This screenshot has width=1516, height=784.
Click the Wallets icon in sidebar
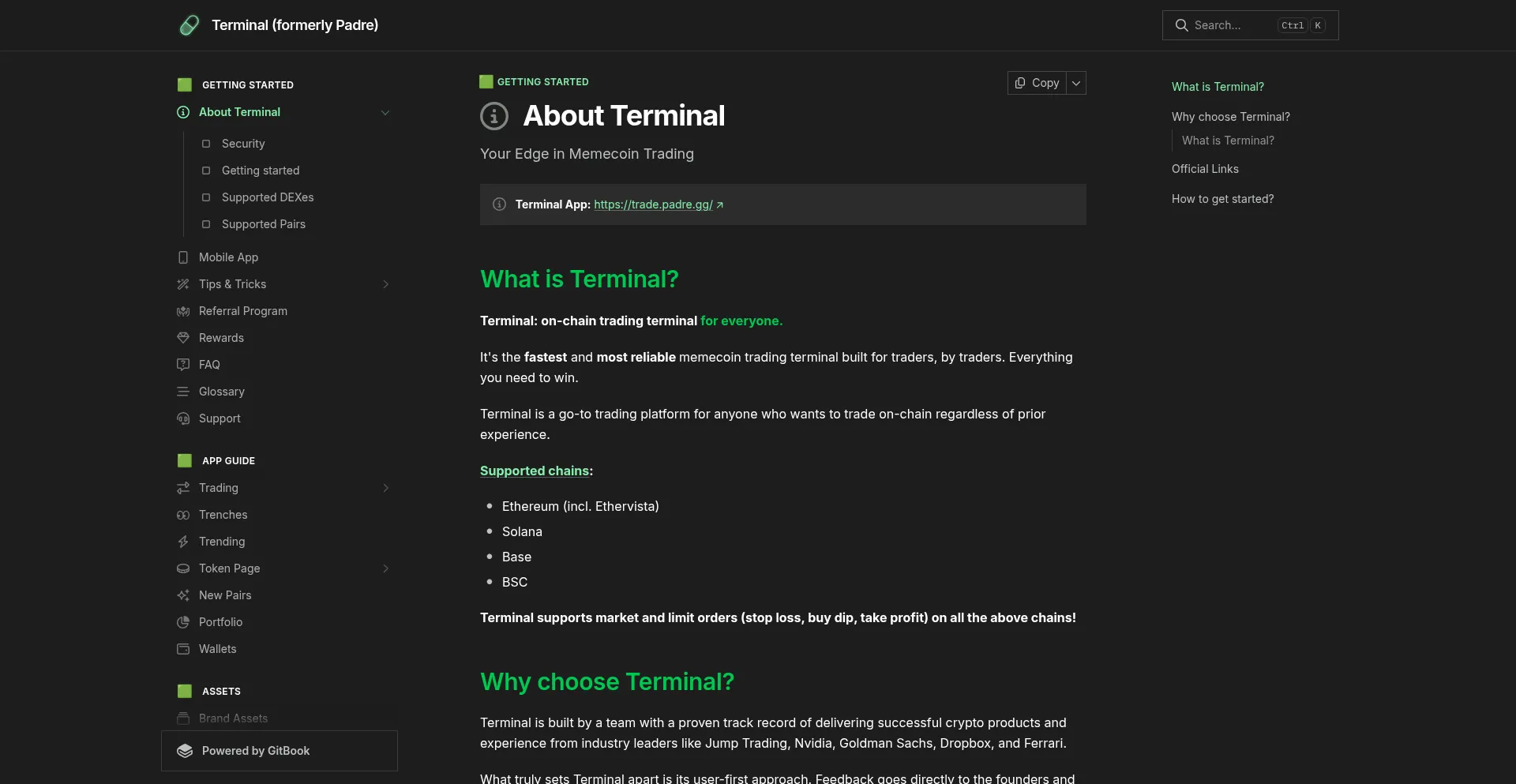pyautogui.click(x=183, y=649)
